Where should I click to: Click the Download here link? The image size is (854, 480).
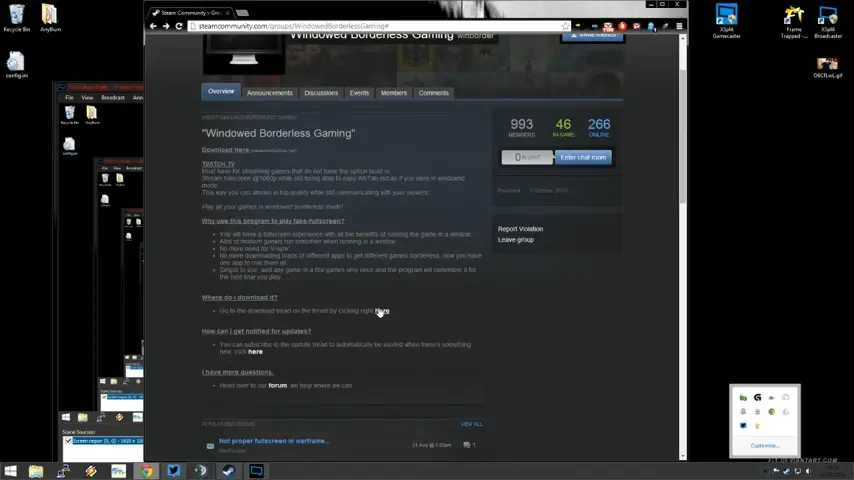pos(225,150)
